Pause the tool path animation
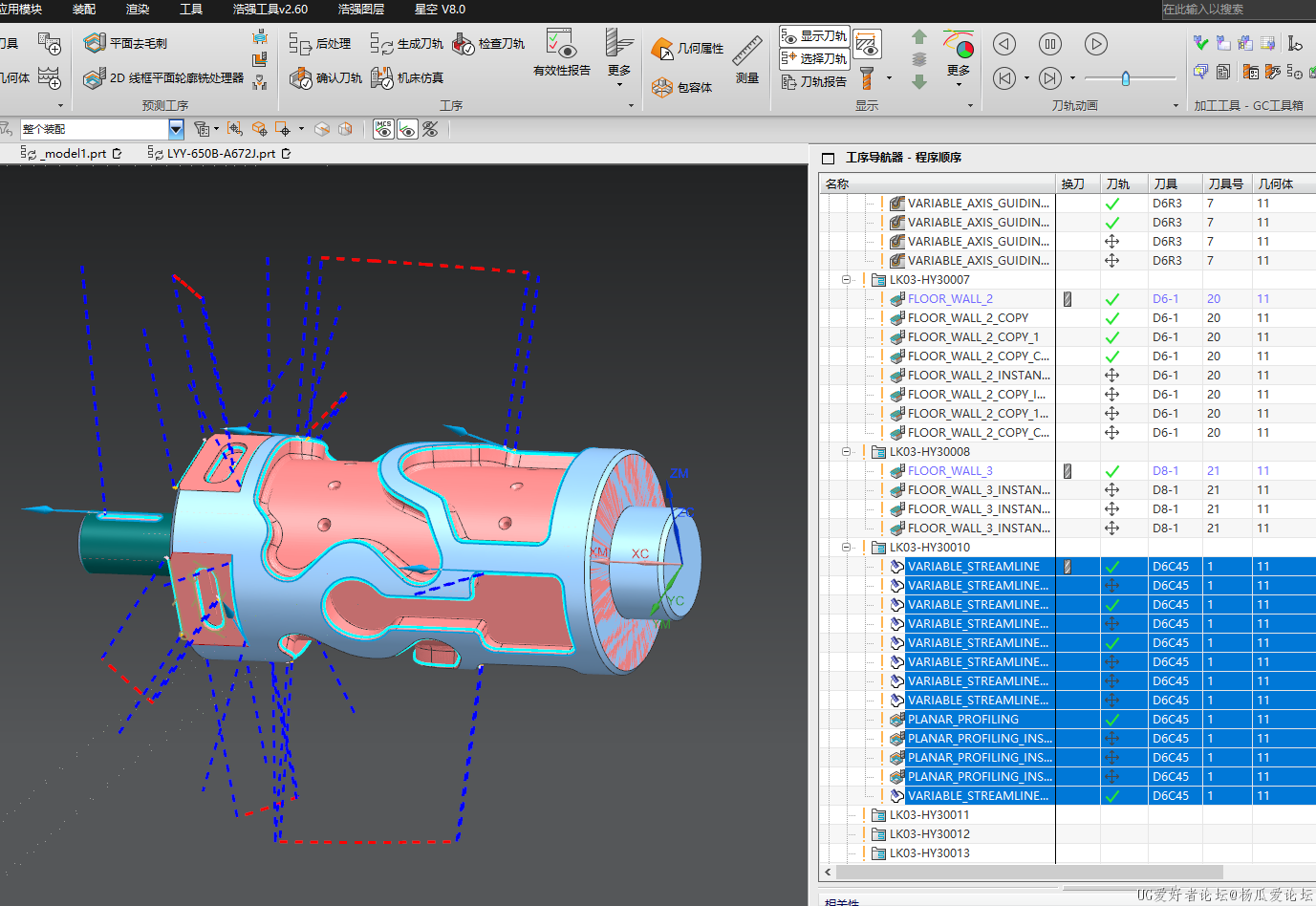Viewport: 1316px width, 906px height. [1050, 44]
